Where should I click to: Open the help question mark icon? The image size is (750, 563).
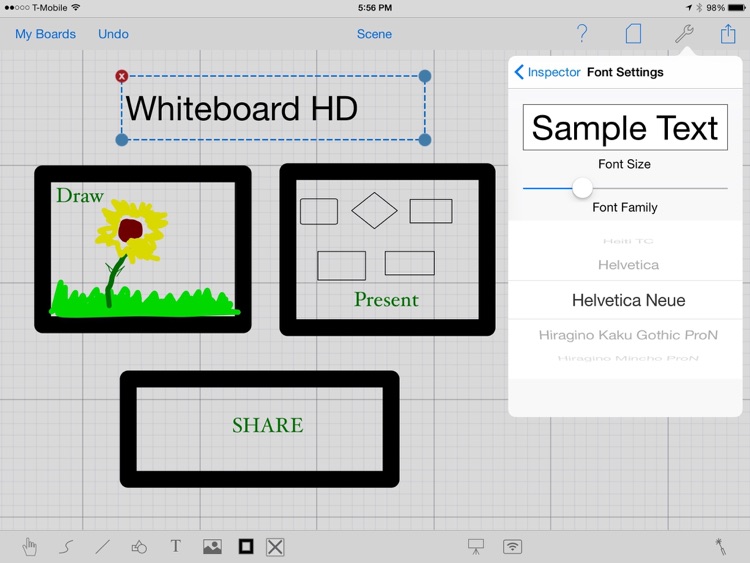coord(582,33)
